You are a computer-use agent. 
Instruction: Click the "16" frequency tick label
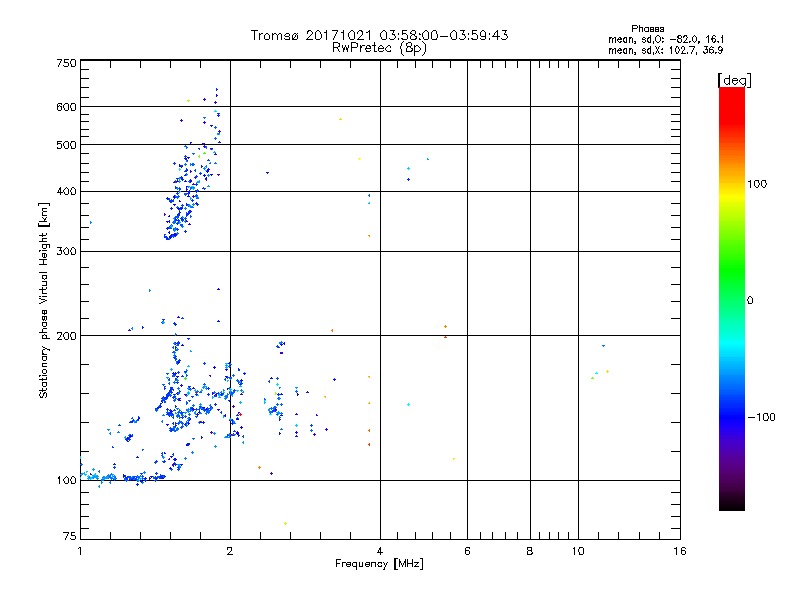coord(680,551)
